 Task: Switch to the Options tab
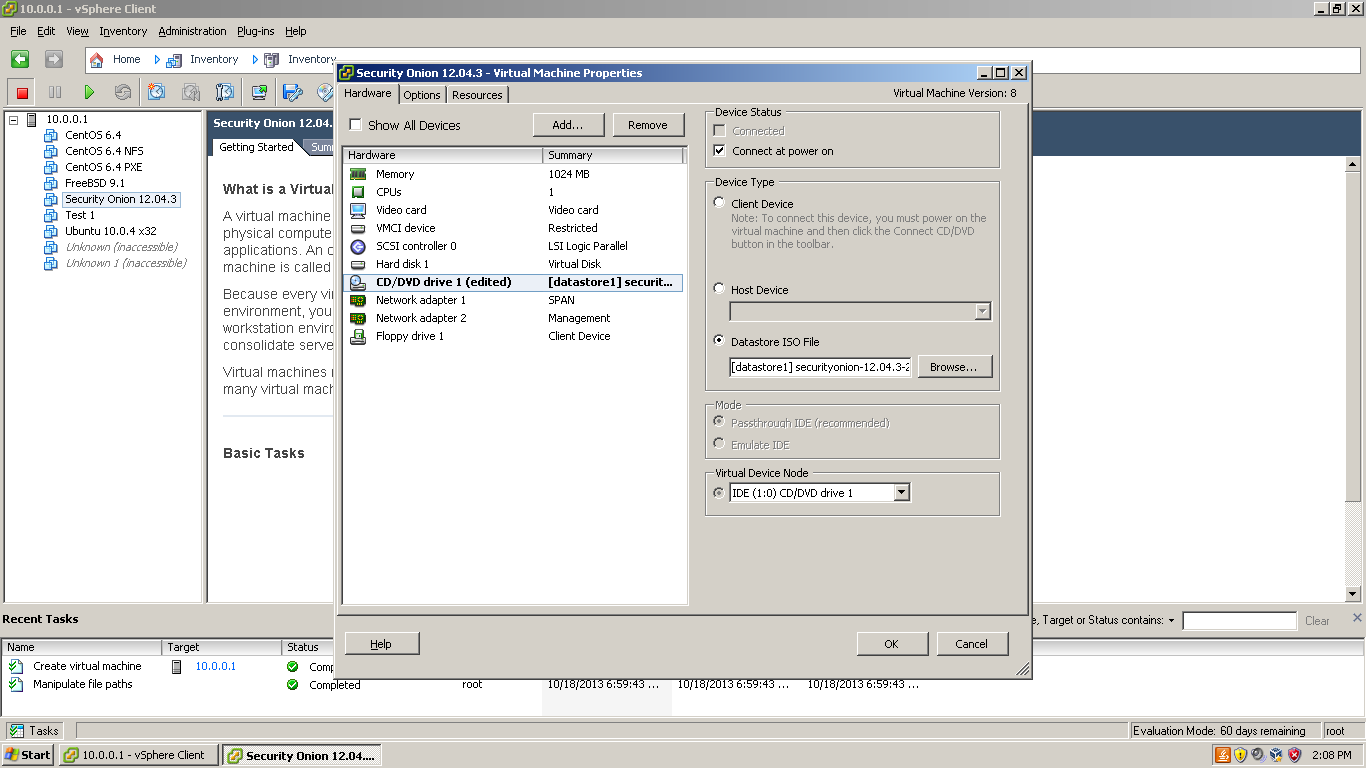(421, 94)
